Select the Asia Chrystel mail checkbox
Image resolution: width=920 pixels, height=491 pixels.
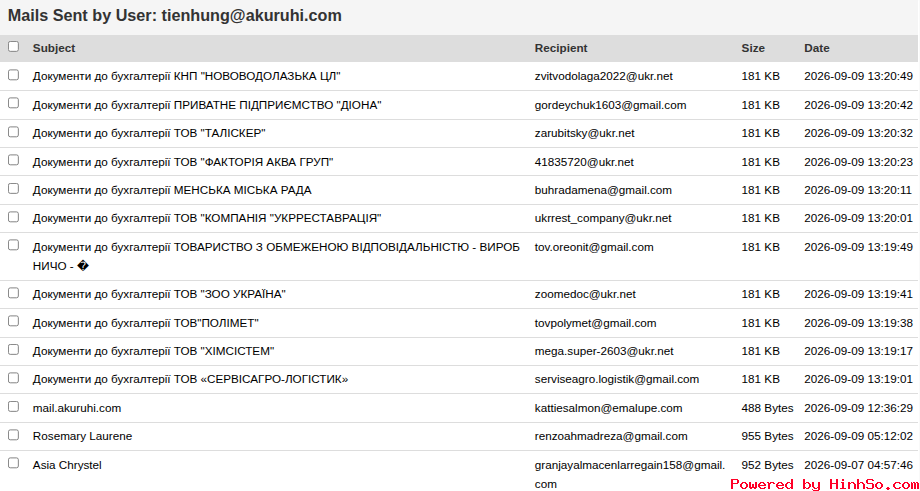click(13, 463)
